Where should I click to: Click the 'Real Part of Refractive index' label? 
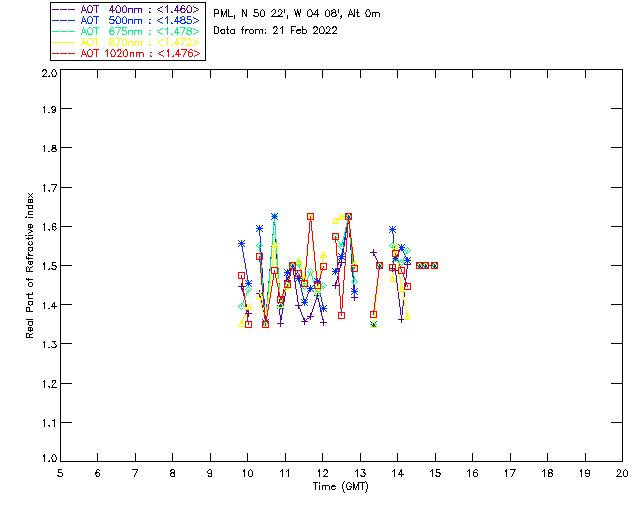click(29, 265)
